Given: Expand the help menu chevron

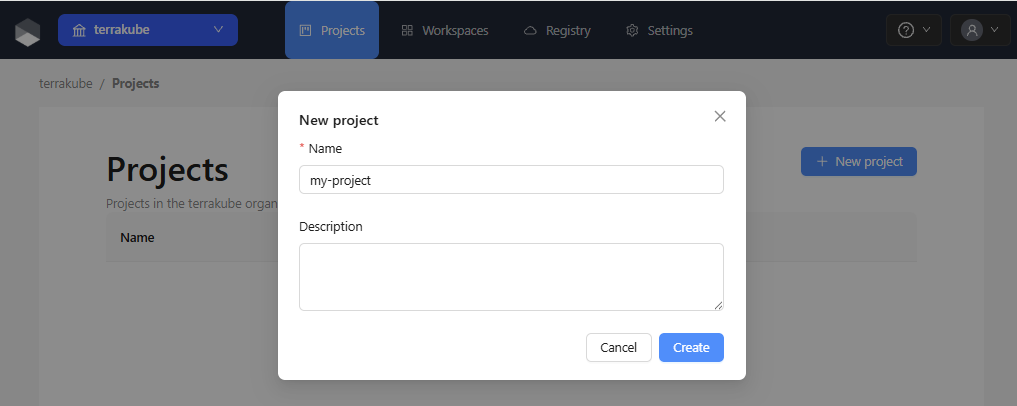Looking at the screenshot, I should (x=926, y=30).
